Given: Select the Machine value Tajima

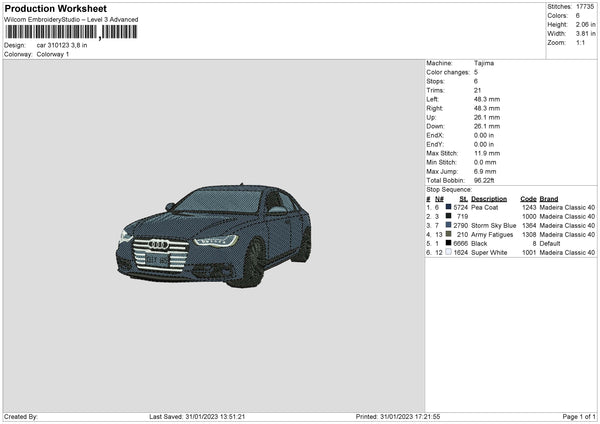Looking at the screenshot, I should click(x=484, y=63).
